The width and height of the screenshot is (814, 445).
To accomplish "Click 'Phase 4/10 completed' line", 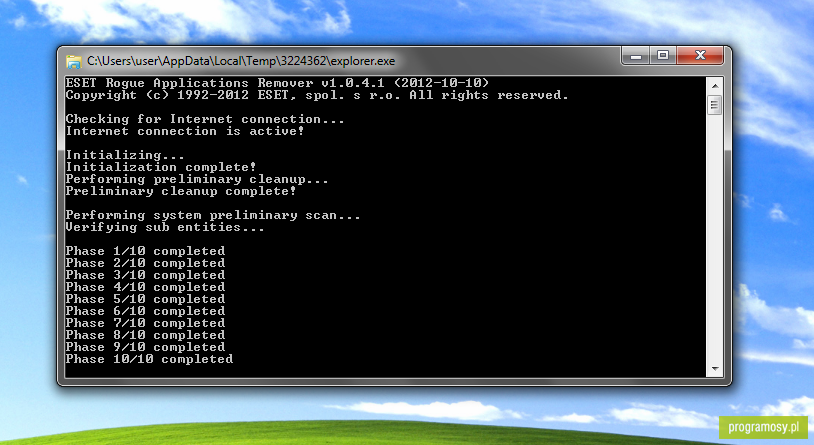I will click(145, 287).
